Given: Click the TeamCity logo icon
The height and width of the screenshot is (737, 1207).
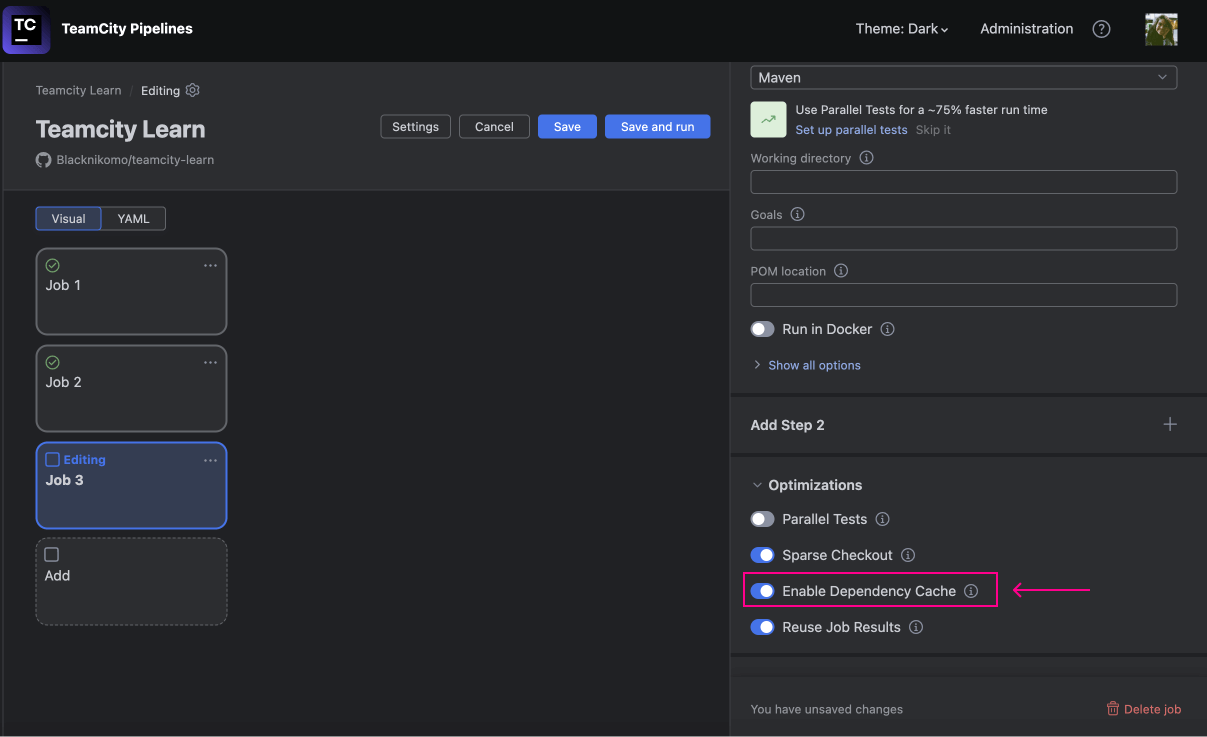Looking at the screenshot, I should tap(25, 29).
